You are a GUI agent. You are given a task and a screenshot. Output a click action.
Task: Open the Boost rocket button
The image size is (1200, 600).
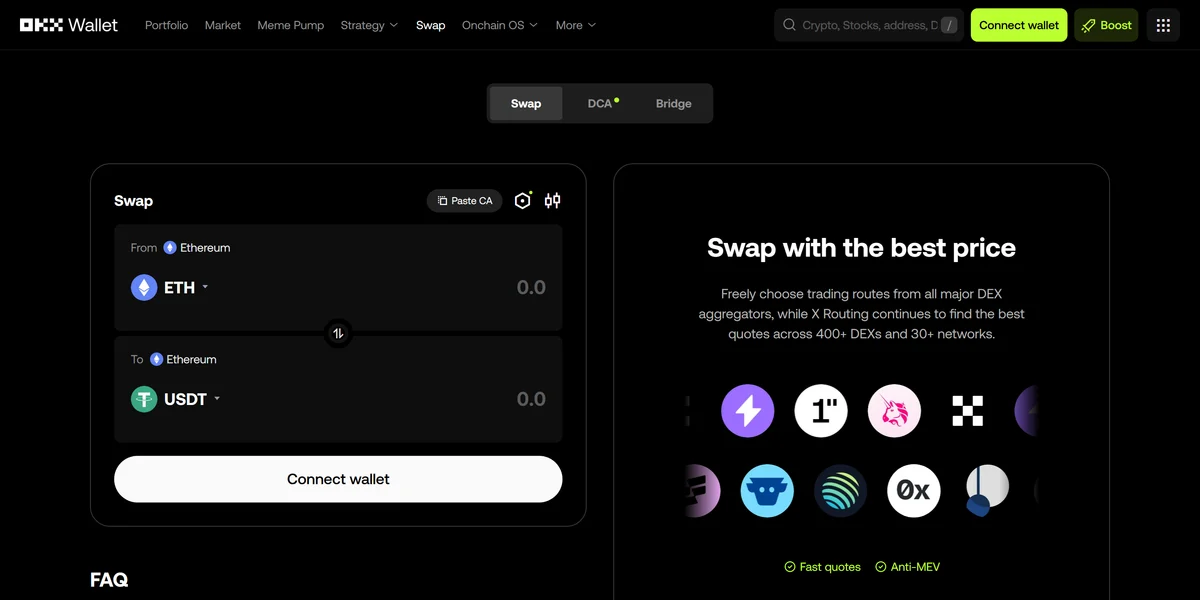[1106, 25]
